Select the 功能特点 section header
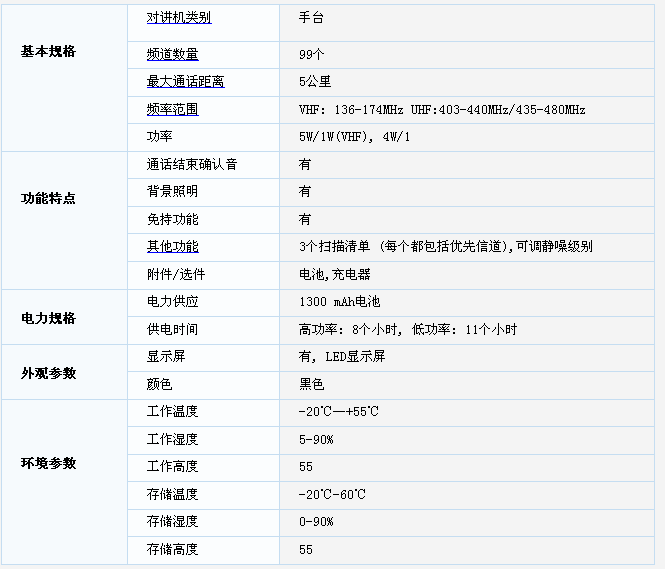665x569 pixels. (x=48, y=198)
